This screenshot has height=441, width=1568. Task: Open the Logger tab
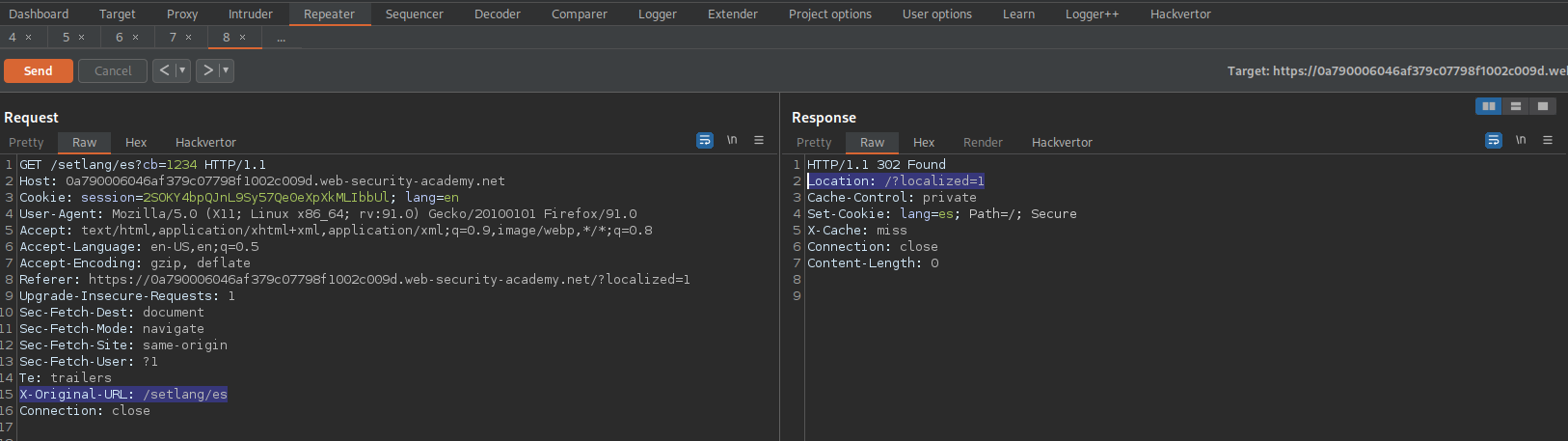click(658, 14)
